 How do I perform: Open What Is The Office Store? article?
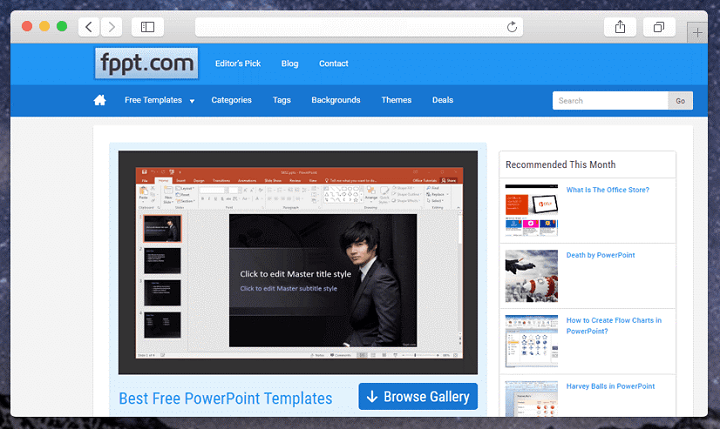point(608,190)
